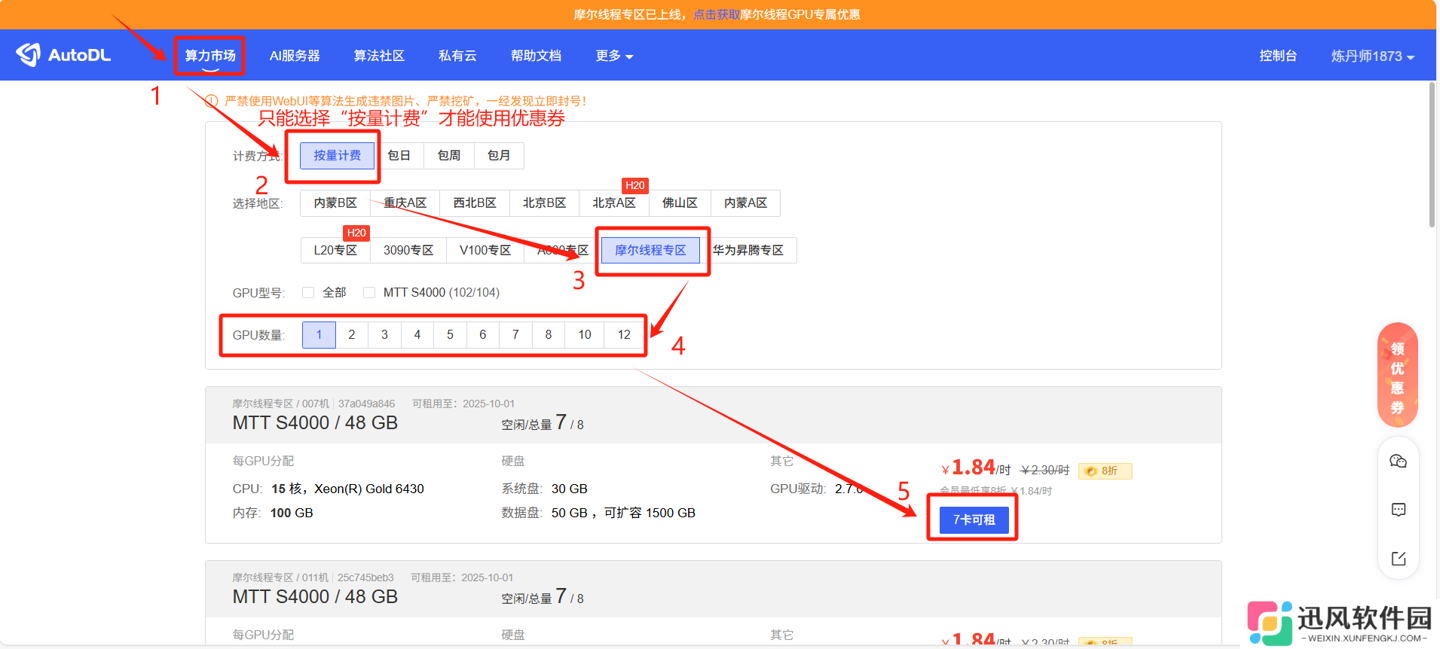
Task: Select the 北京B区 region
Action: coord(545,203)
